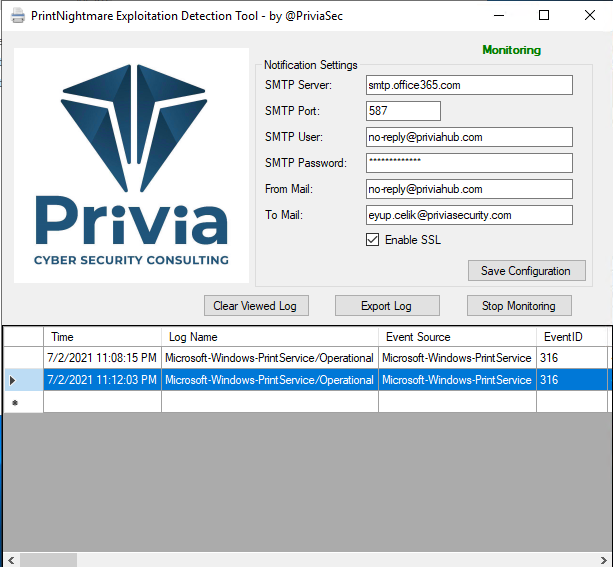Click the horizontal scrollbar thumb
Image resolution: width=613 pixels, height=567 pixels.
48,560
